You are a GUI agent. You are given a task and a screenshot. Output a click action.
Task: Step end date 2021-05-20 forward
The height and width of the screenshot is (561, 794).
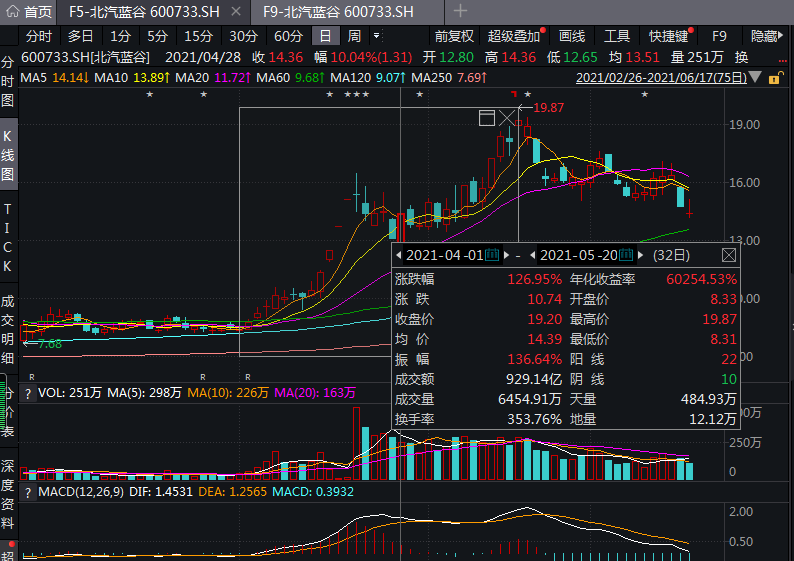point(640,255)
